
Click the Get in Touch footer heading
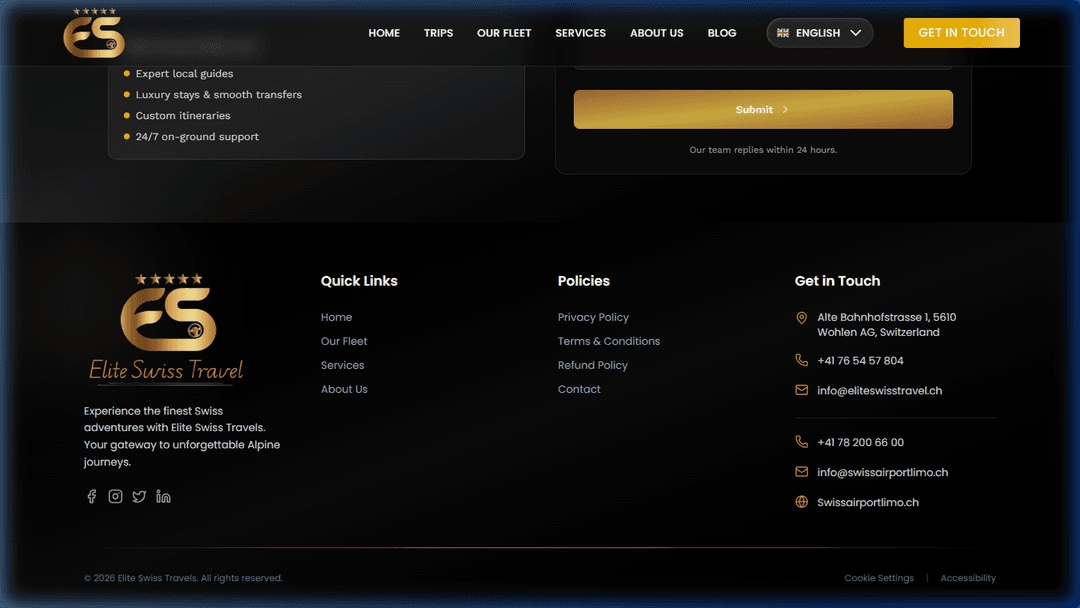click(x=837, y=281)
